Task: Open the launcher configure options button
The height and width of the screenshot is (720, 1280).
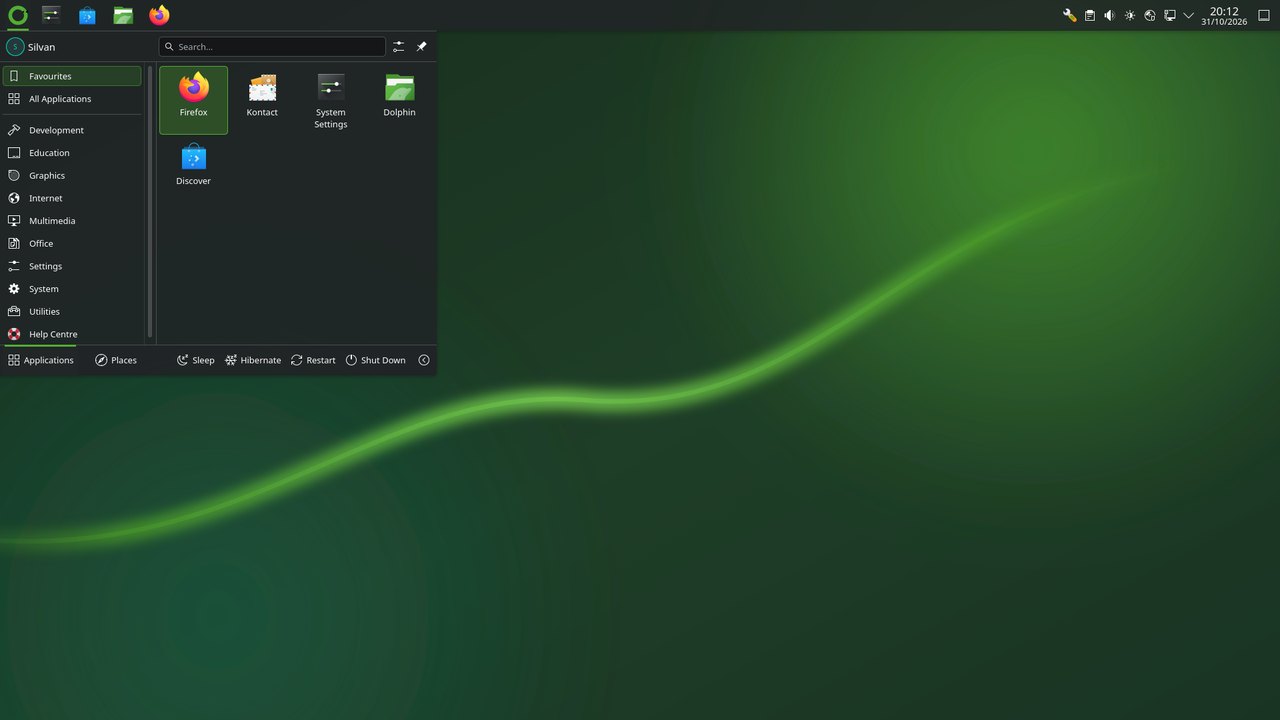Action: pos(398,46)
